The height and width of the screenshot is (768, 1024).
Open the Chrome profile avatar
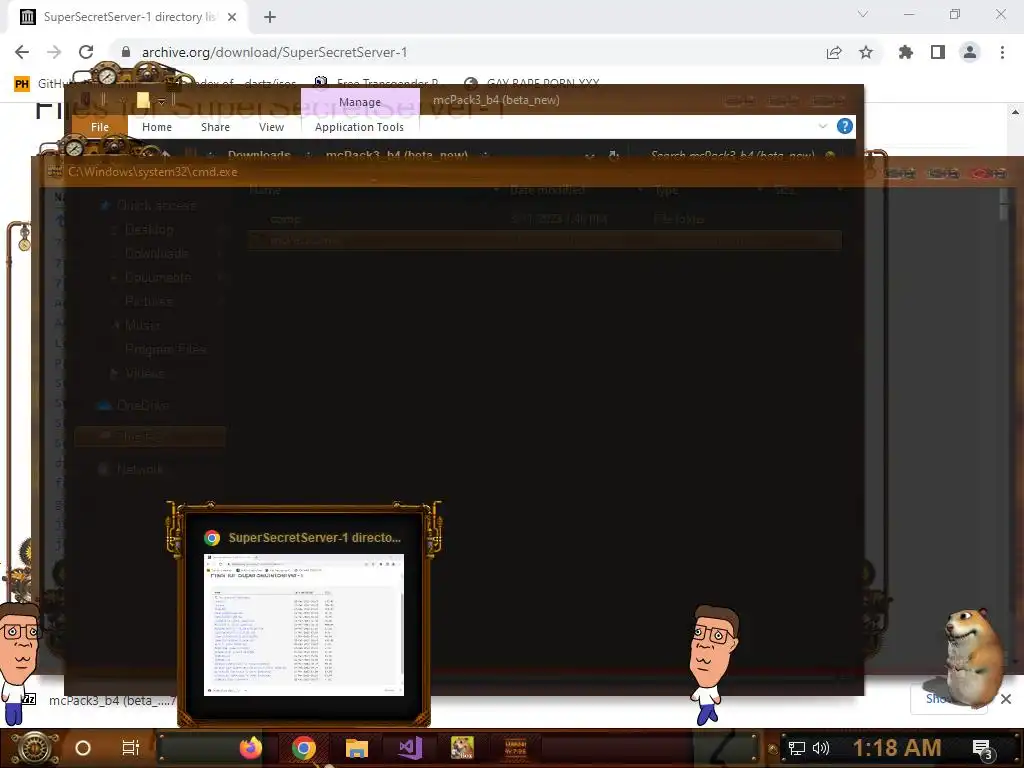[x=970, y=52]
